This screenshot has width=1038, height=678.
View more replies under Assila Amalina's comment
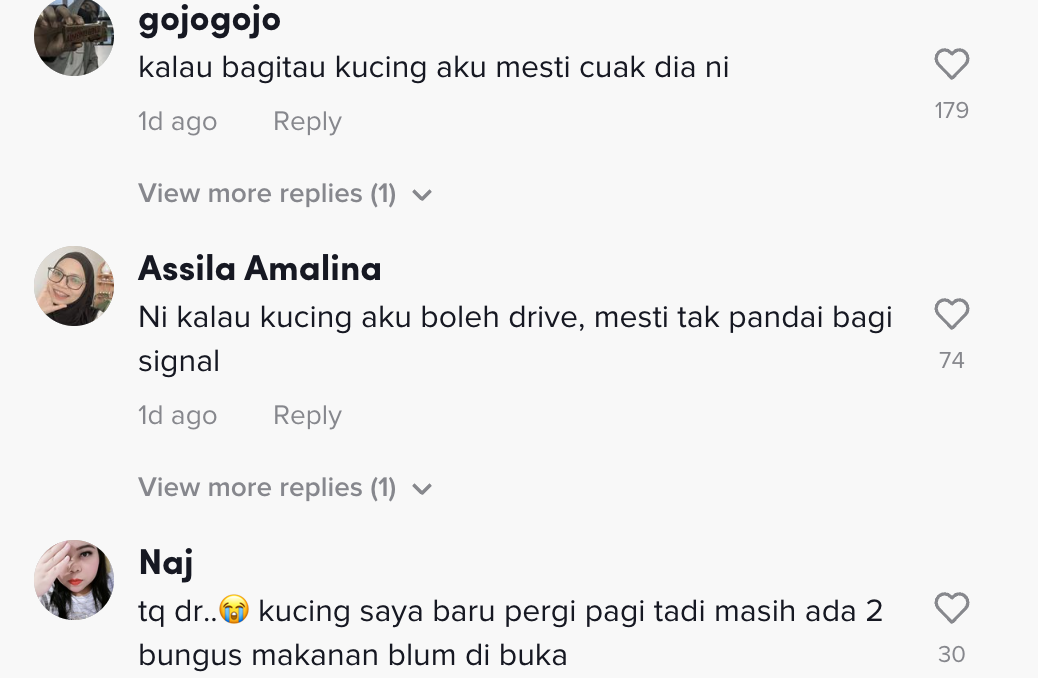pyautogui.click(x=267, y=487)
